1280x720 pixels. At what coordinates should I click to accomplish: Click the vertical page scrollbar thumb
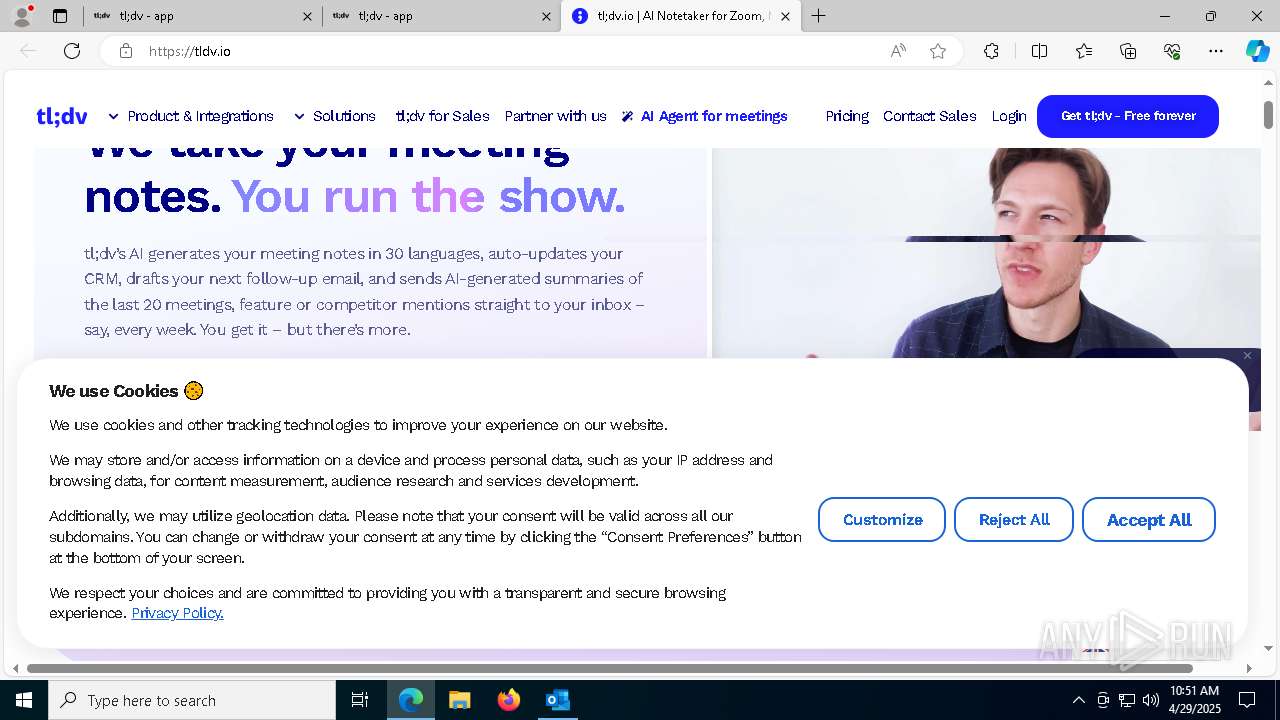coord(1268,114)
